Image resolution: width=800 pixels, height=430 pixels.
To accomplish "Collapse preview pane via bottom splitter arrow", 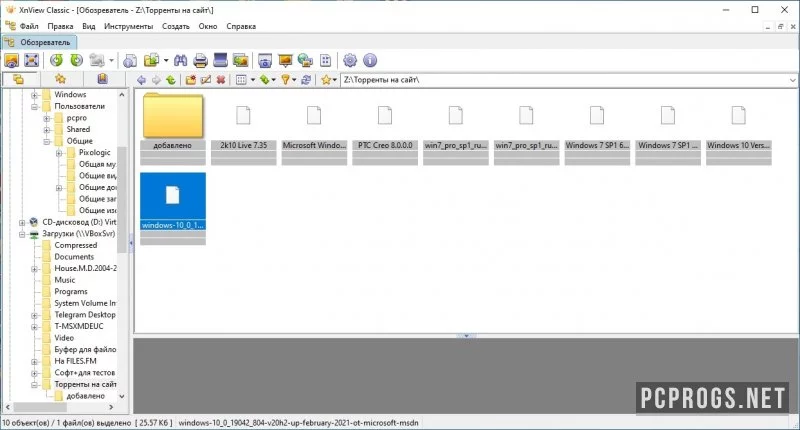I will 466,336.
